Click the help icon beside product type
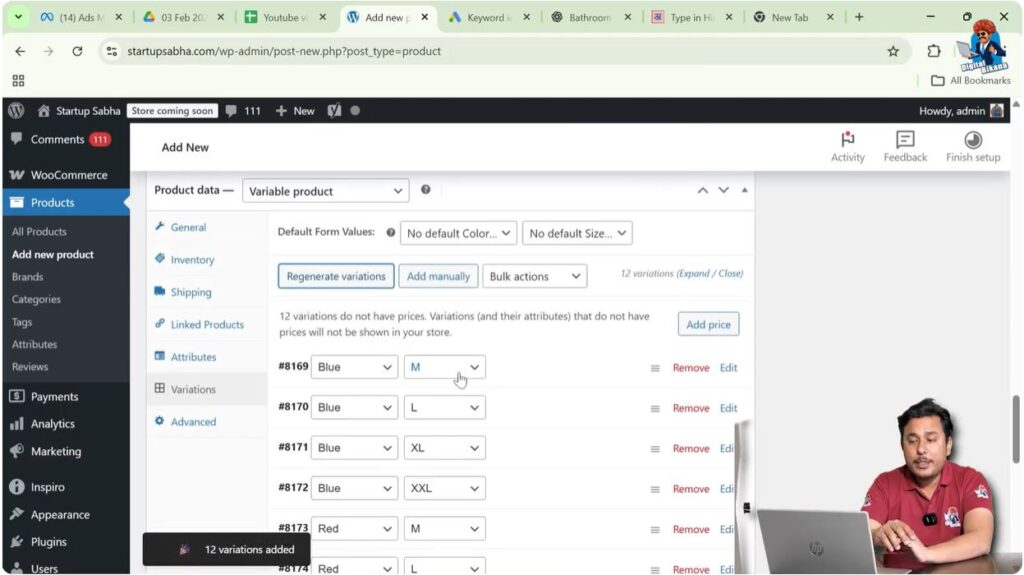 point(426,190)
